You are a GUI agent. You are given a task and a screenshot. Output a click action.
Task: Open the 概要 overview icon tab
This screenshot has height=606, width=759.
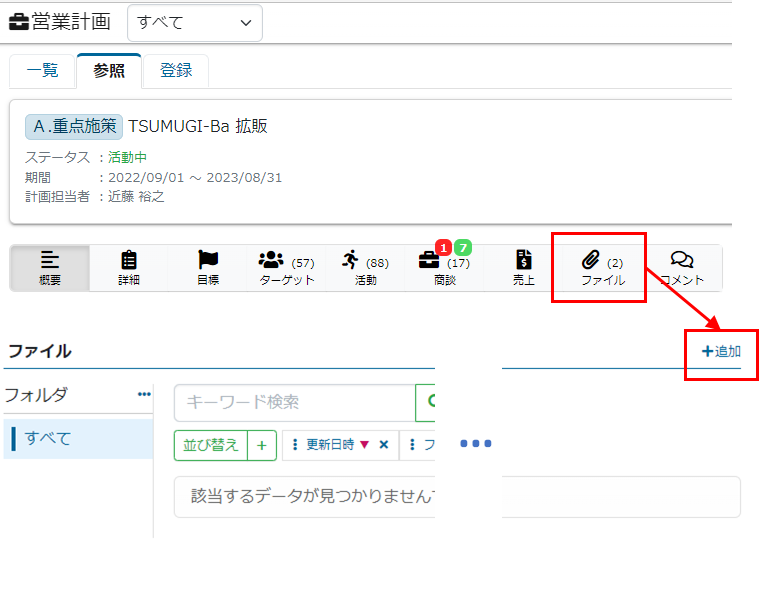(x=50, y=268)
